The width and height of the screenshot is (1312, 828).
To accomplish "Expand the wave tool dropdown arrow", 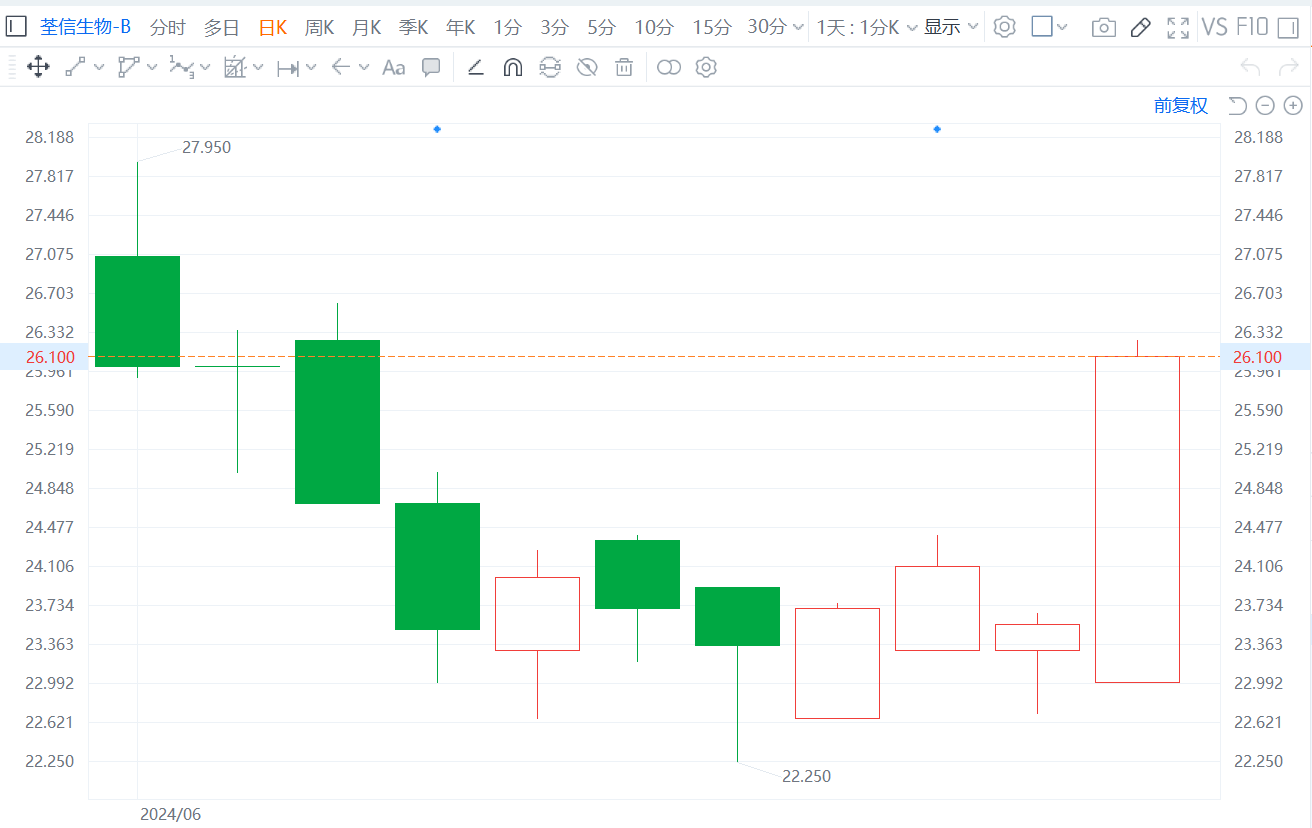I will [x=205, y=68].
